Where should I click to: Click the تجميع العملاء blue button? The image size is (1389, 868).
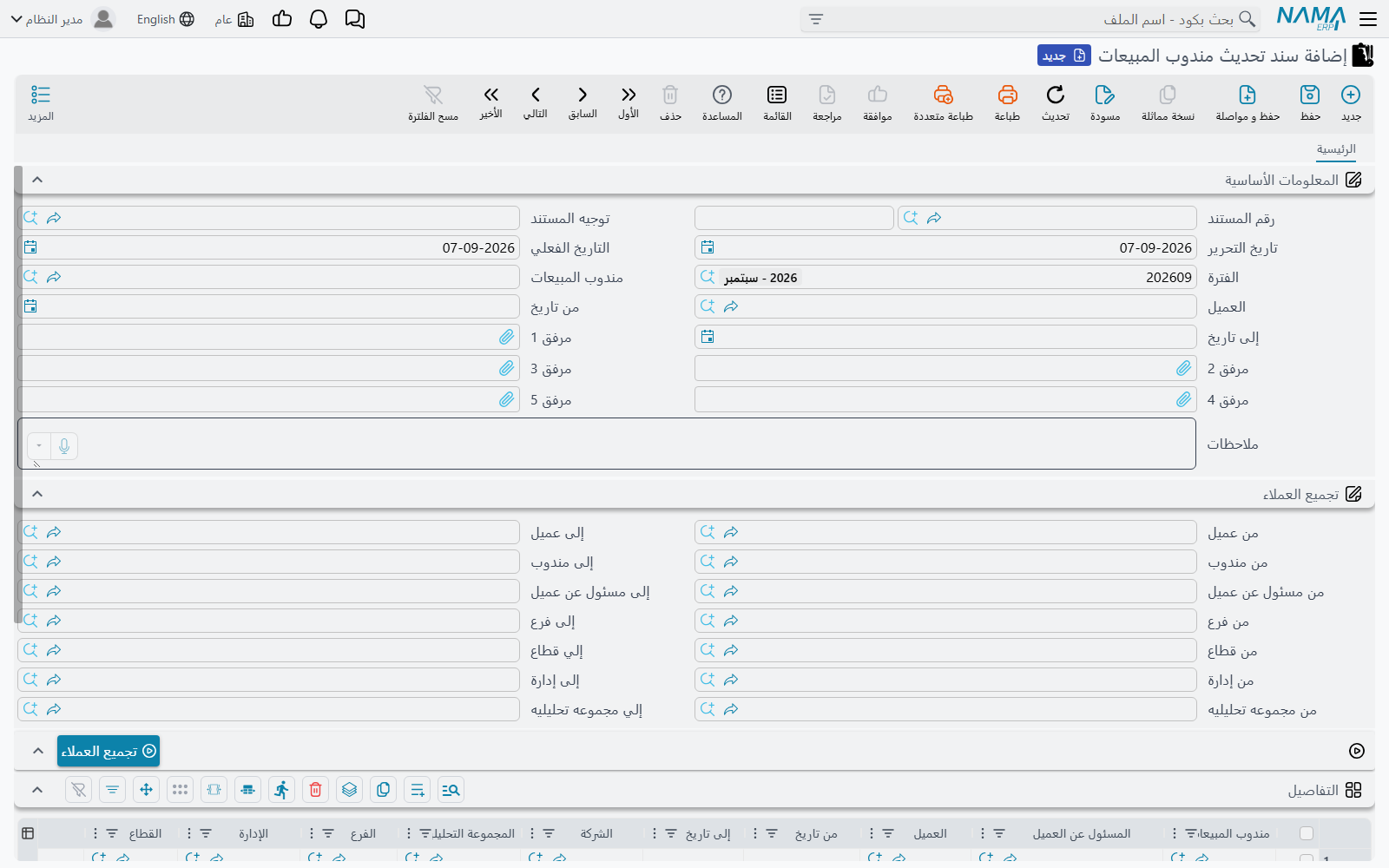pos(109,751)
